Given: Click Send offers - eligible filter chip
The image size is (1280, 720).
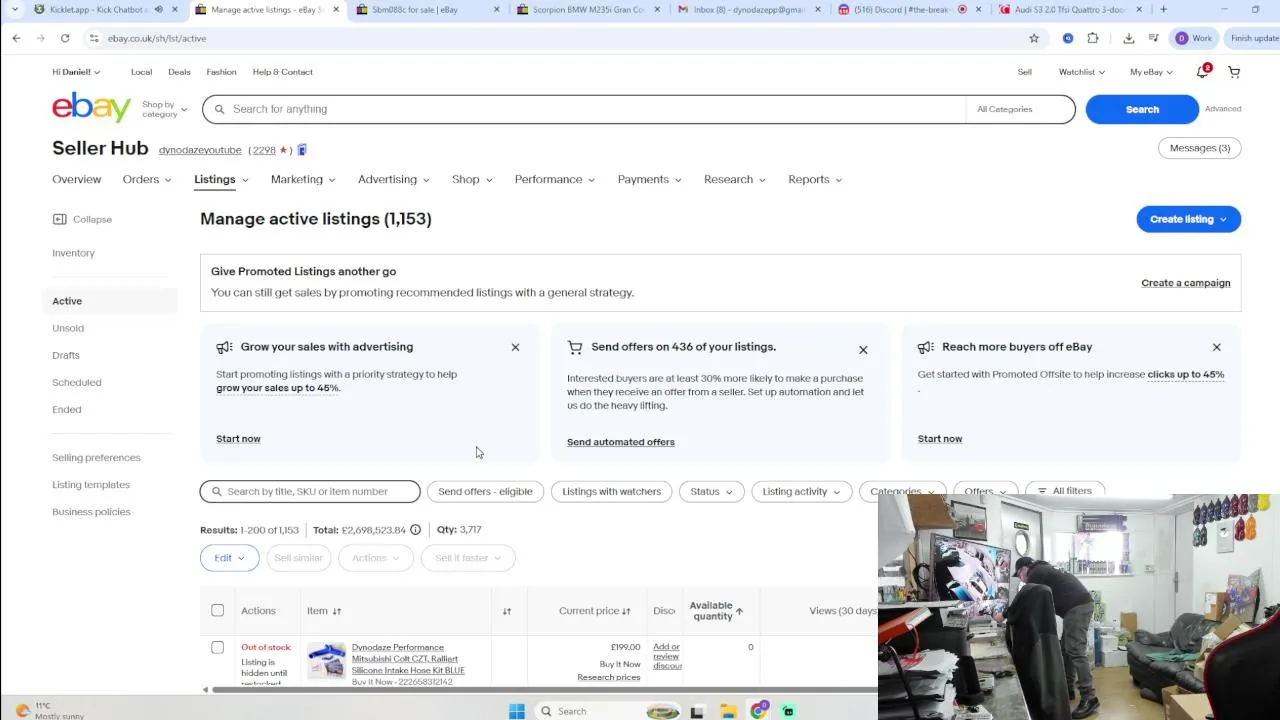Looking at the screenshot, I should pos(485,491).
